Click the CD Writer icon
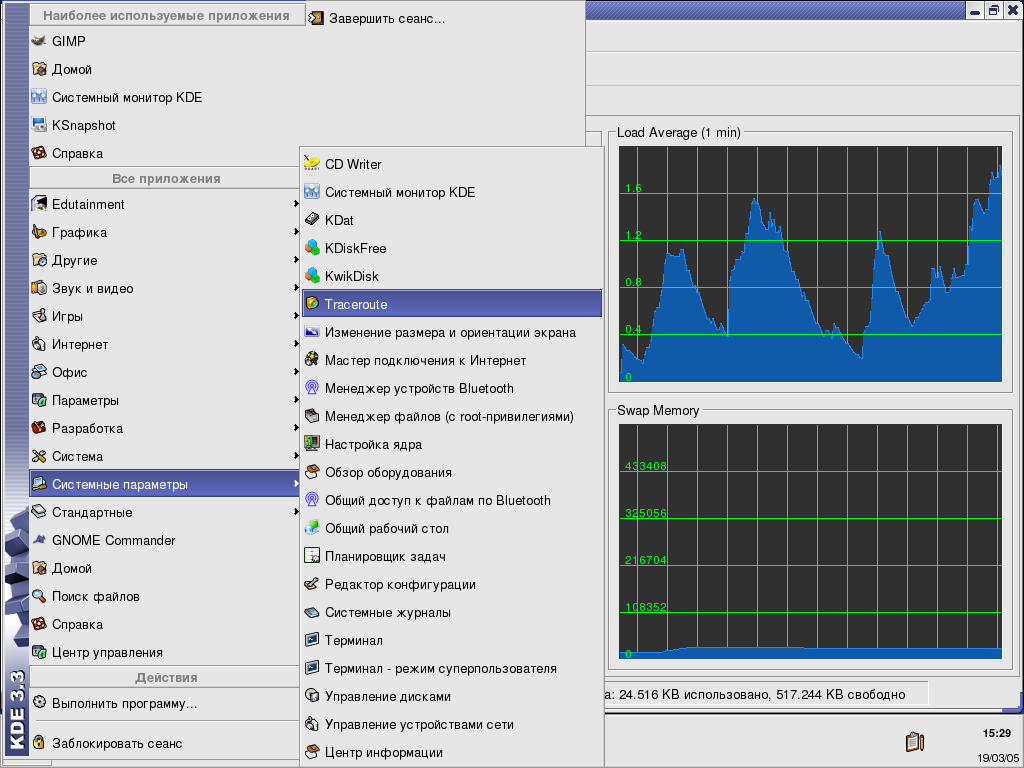Screen dimensions: 1024x768 312,164
